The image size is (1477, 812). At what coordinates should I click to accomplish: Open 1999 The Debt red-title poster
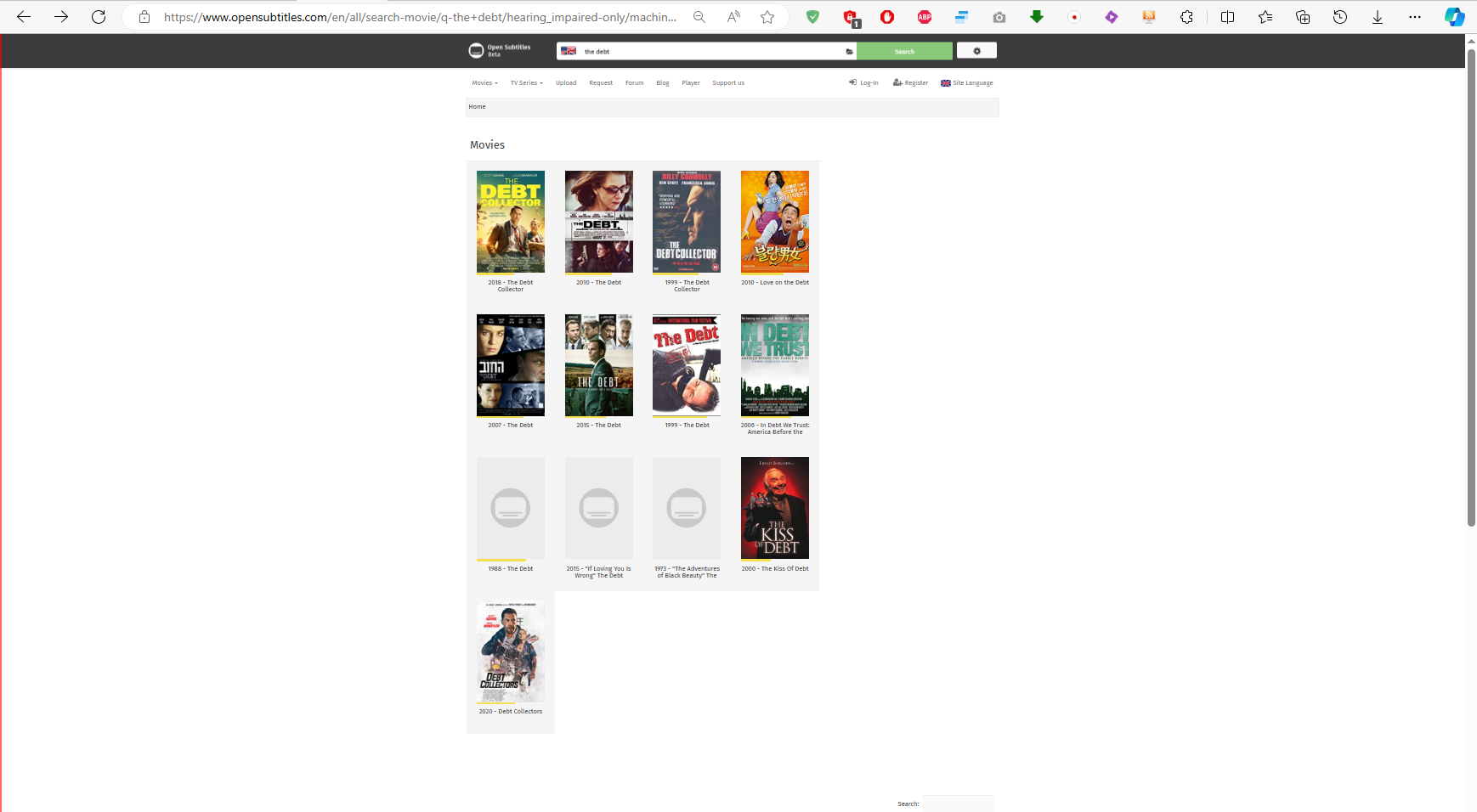[687, 365]
